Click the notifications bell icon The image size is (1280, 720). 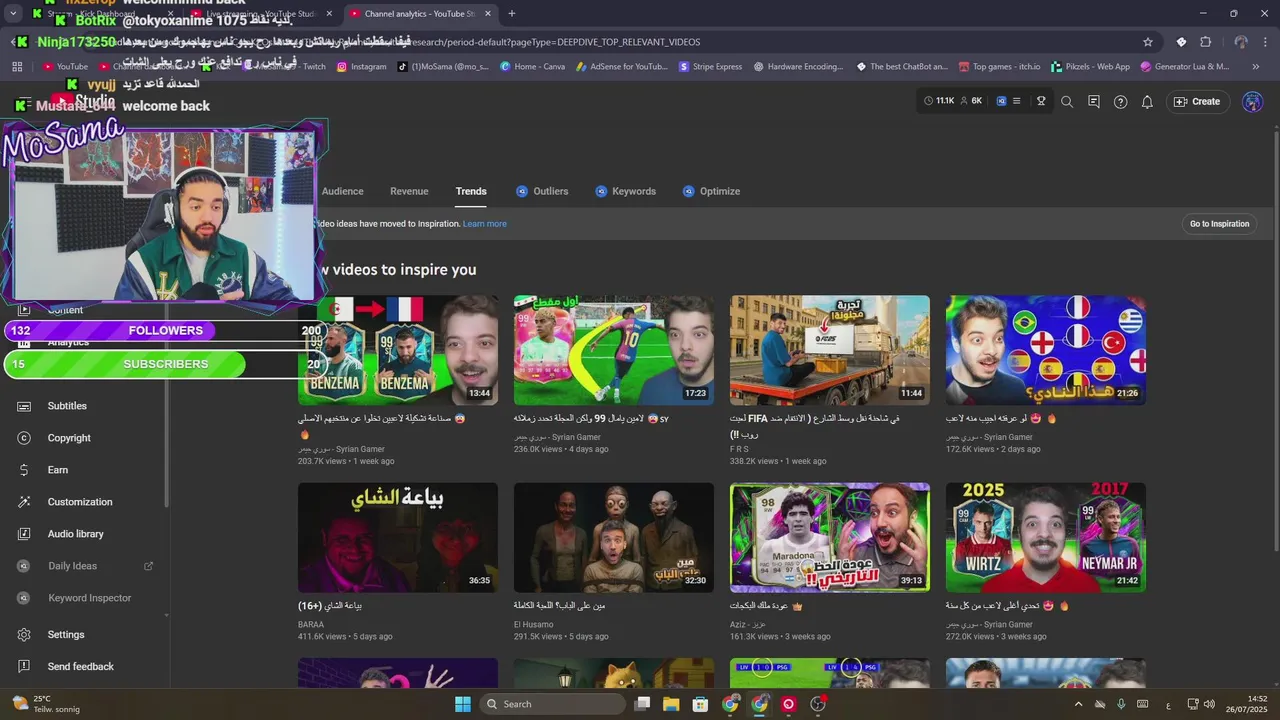tap(1147, 101)
